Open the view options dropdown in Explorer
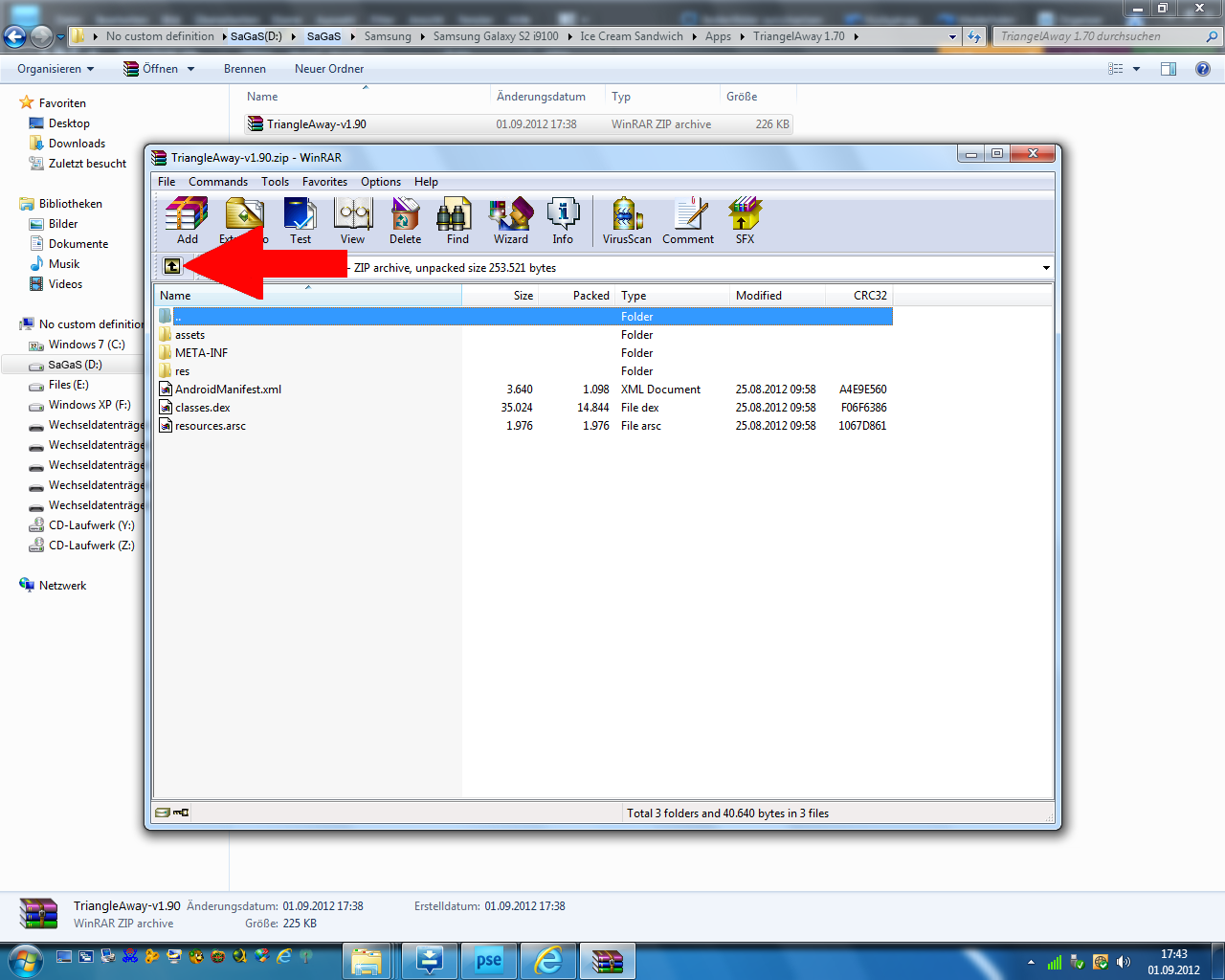This screenshot has width=1225, height=980. tap(1136, 69)
